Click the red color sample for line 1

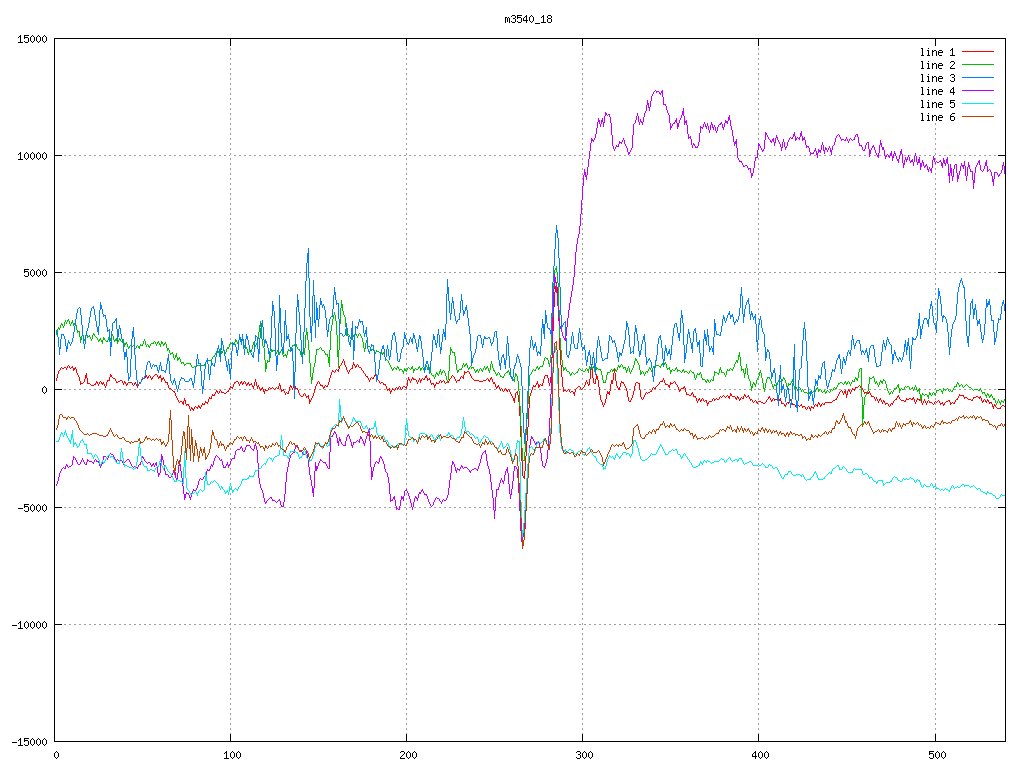click(978, 52)
